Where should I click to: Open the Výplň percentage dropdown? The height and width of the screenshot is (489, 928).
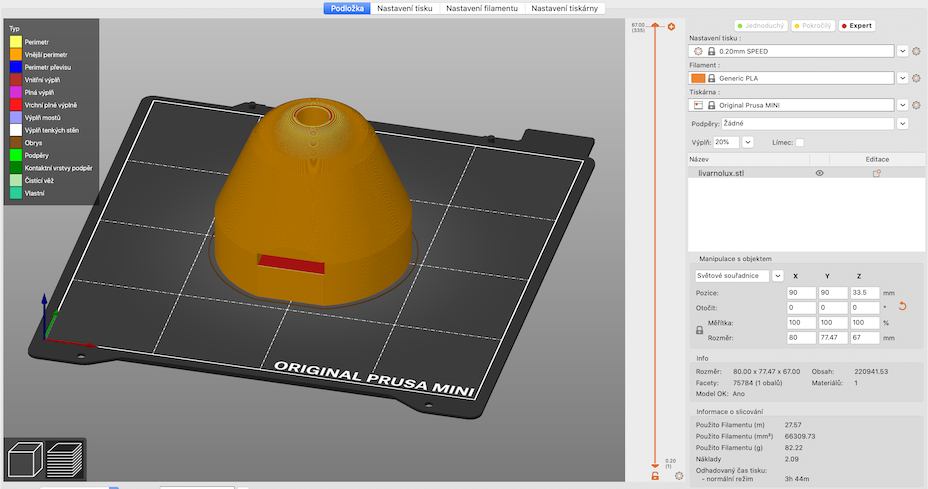(747, 142)
